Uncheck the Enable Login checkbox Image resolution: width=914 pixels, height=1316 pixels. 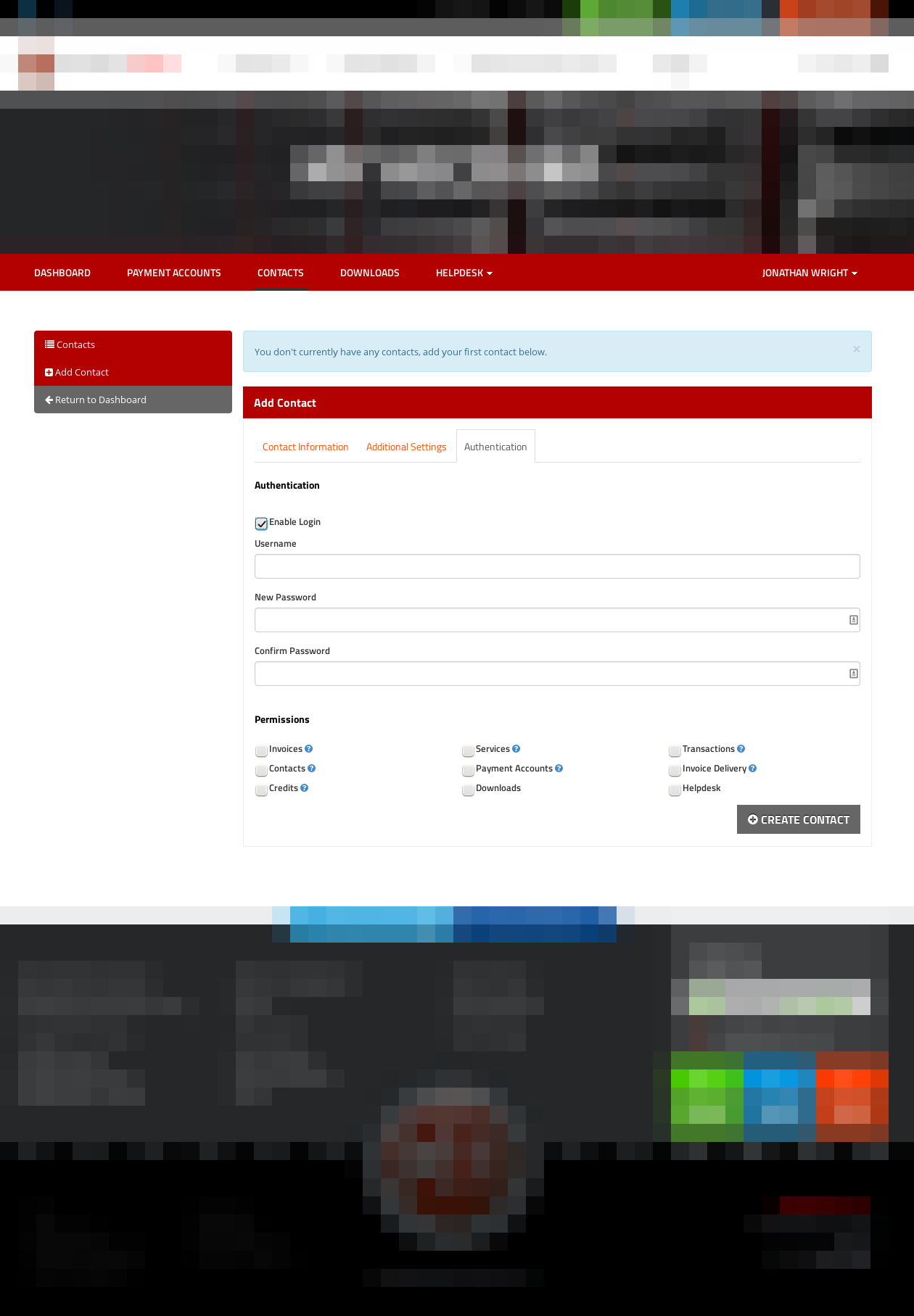pyautogui.click(x=261, y=523)
